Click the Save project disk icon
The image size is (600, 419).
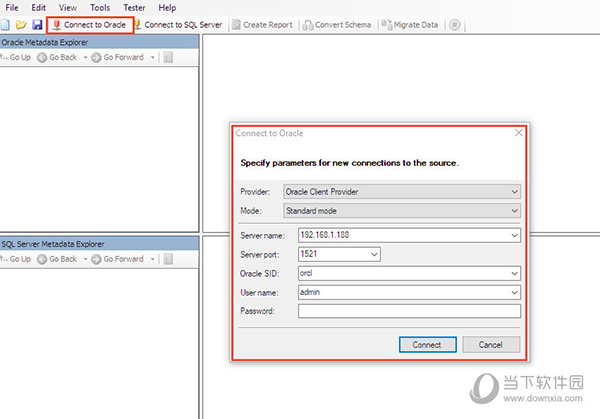[x=37, y=24]
